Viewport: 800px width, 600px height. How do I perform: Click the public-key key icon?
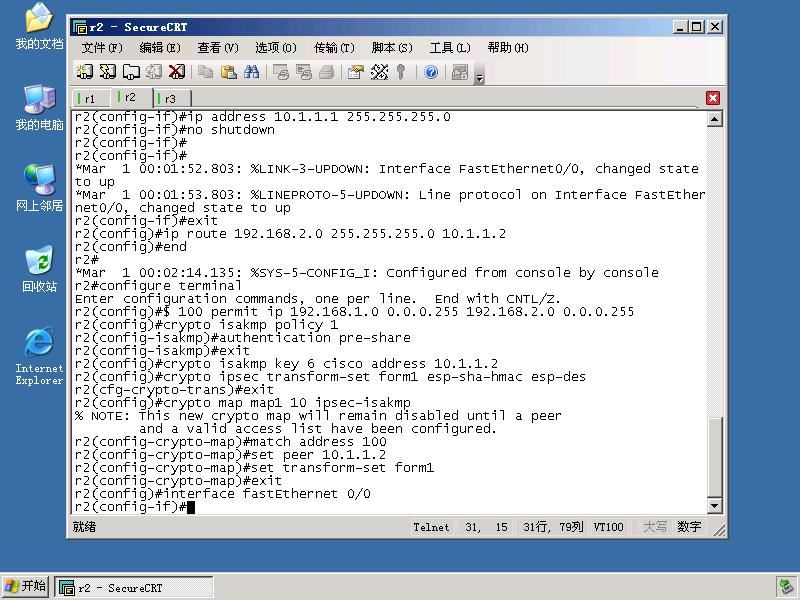pyautogui.click(x=401, y=72)
